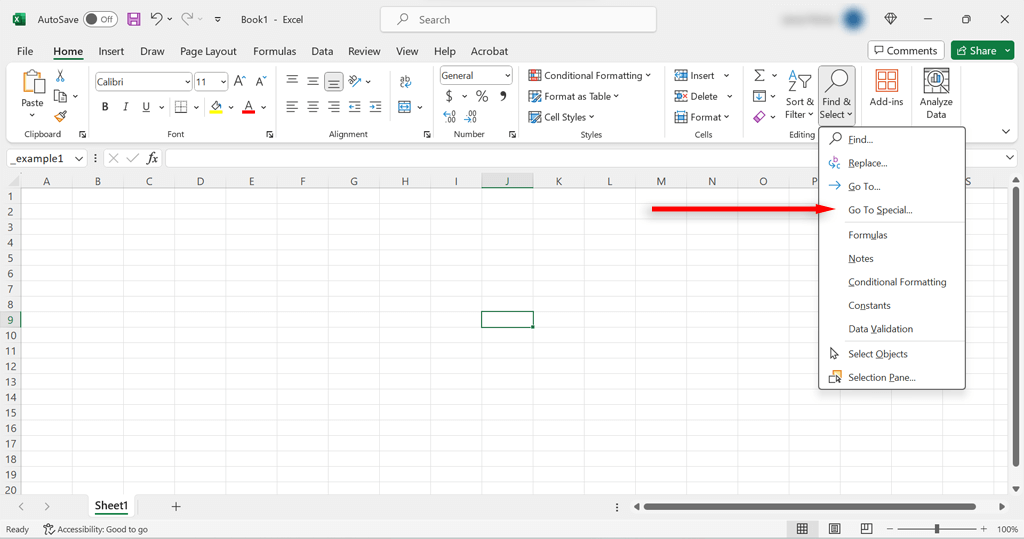
Task: Click the zoom slider handle
Action: pyautogui.click(x=937, y=529)
